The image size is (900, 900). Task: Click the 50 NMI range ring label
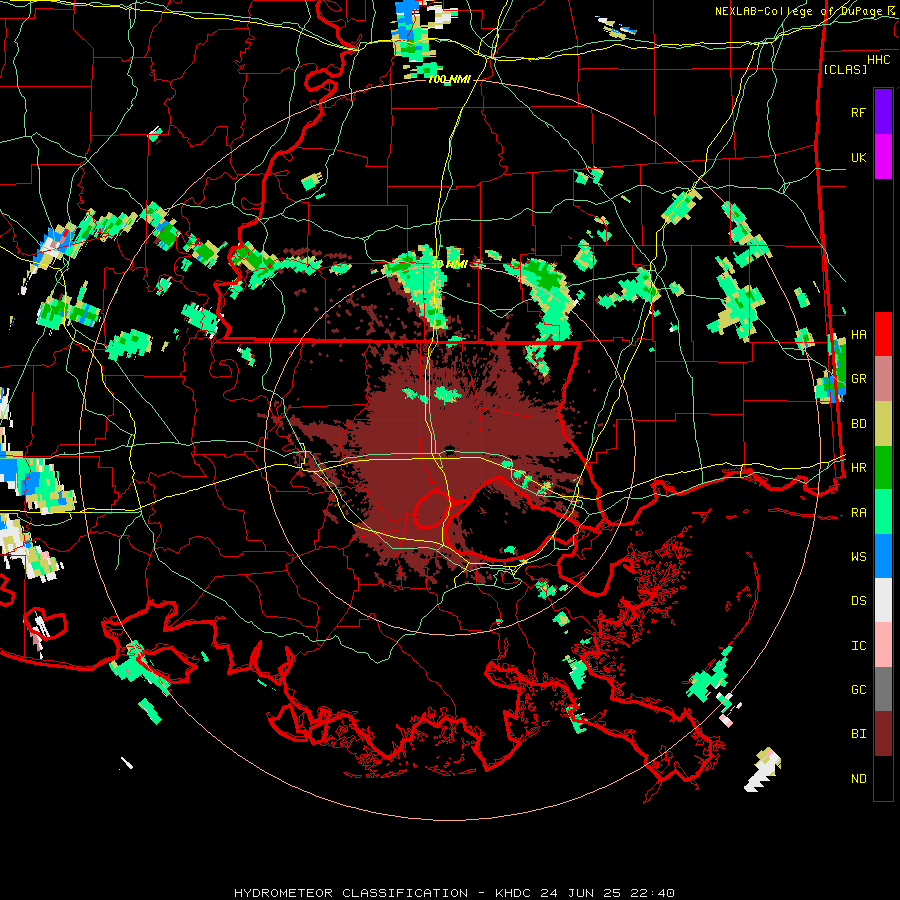click(x=449, y=265)
